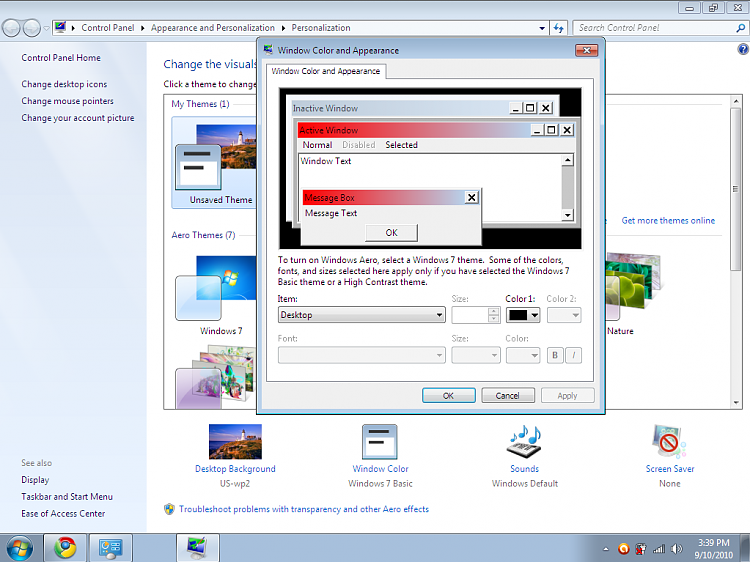Click the Window Color dialog title icon

268,50
